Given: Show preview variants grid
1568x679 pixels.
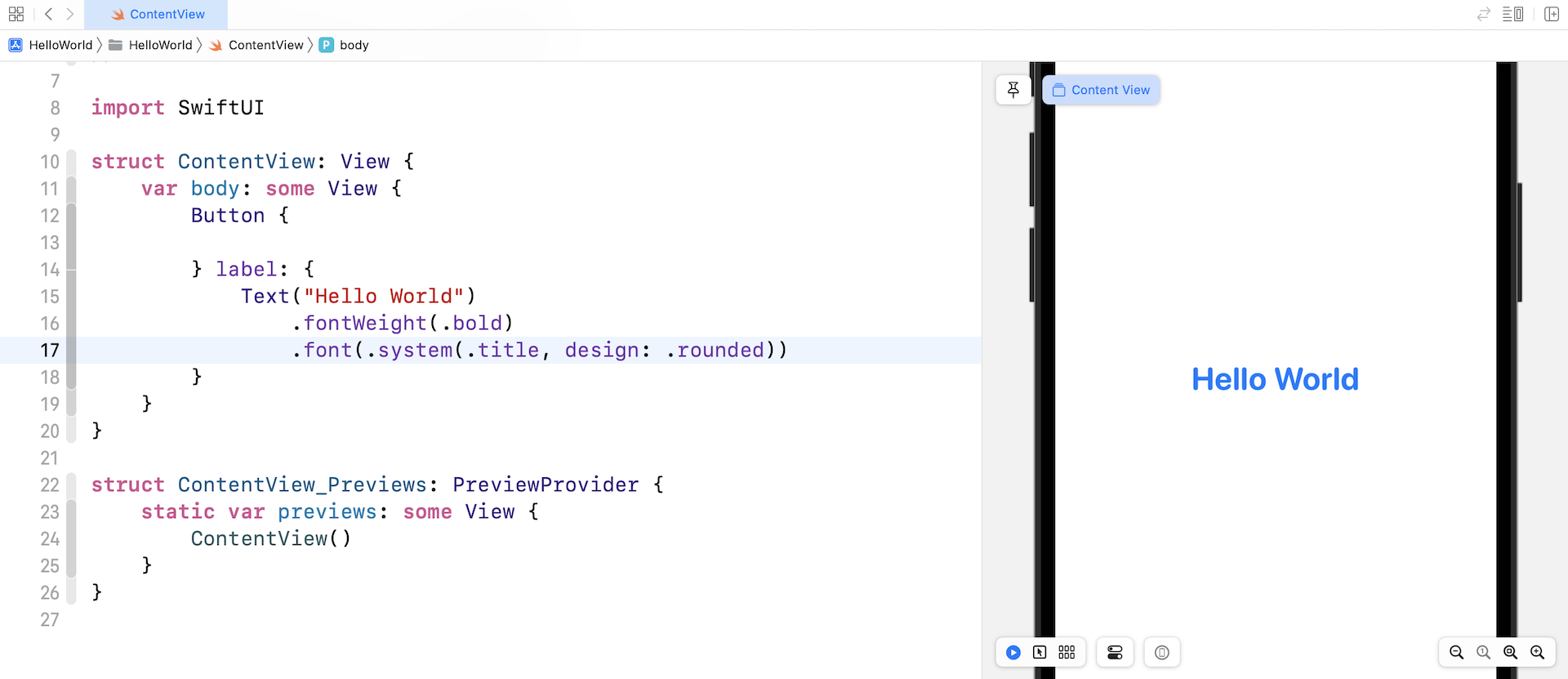Looking at the screenshot, I should point(1067,652).
